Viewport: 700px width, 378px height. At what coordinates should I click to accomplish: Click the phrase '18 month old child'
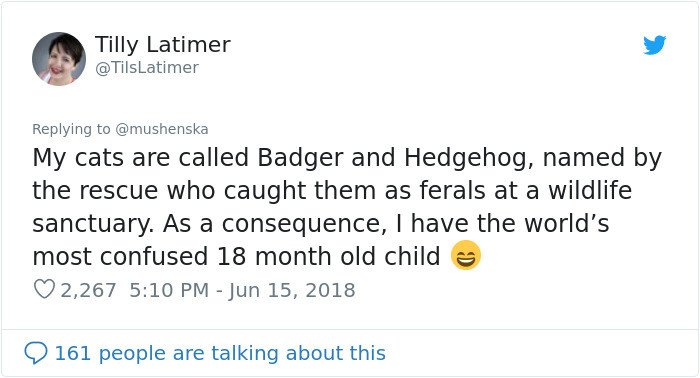(x=329, y=257)
